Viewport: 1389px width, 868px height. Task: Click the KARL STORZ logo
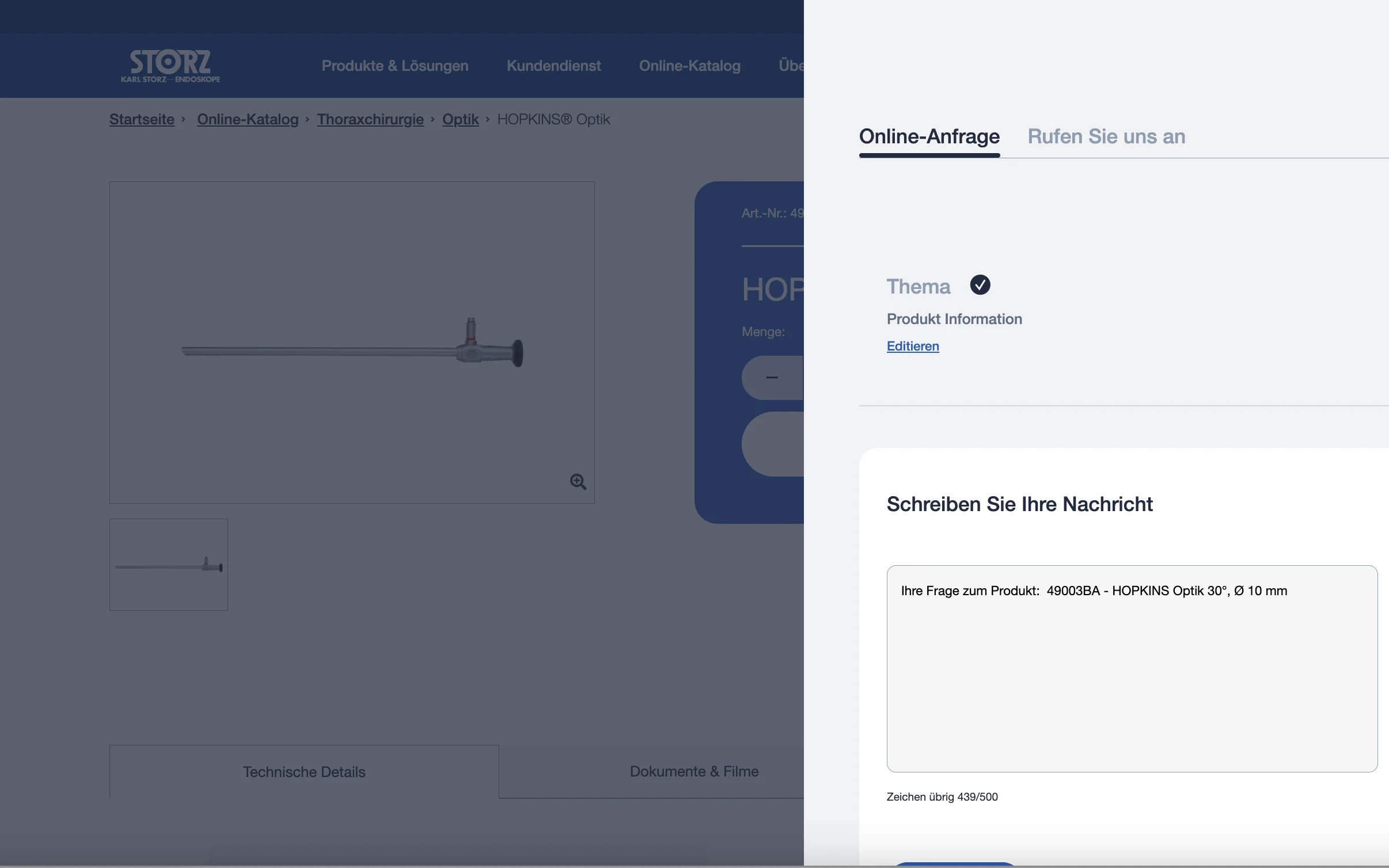[170, 66]
